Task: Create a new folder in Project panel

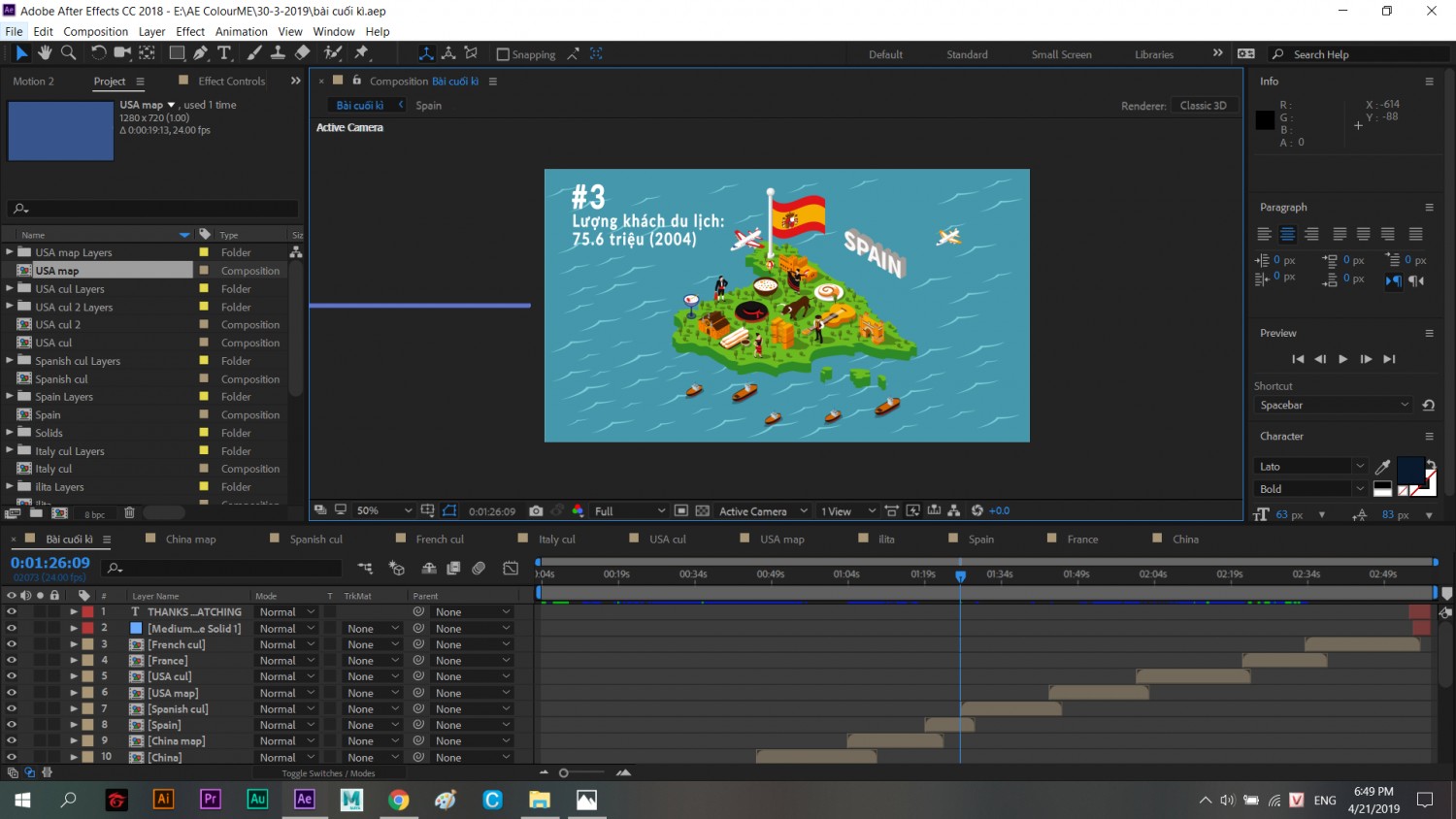Action: [36, 513]
